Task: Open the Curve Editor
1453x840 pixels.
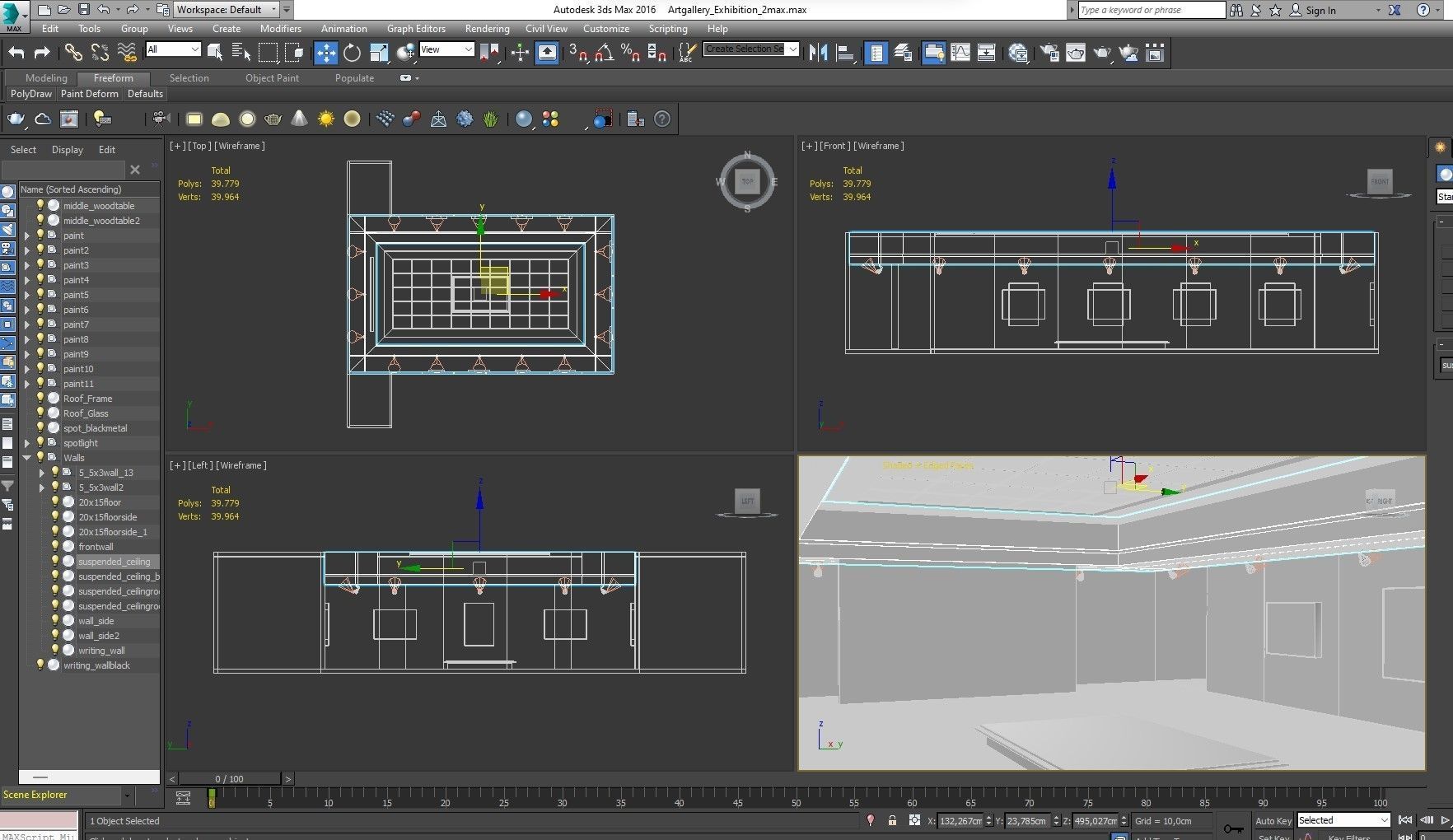Action: click(x=960, y=53)
